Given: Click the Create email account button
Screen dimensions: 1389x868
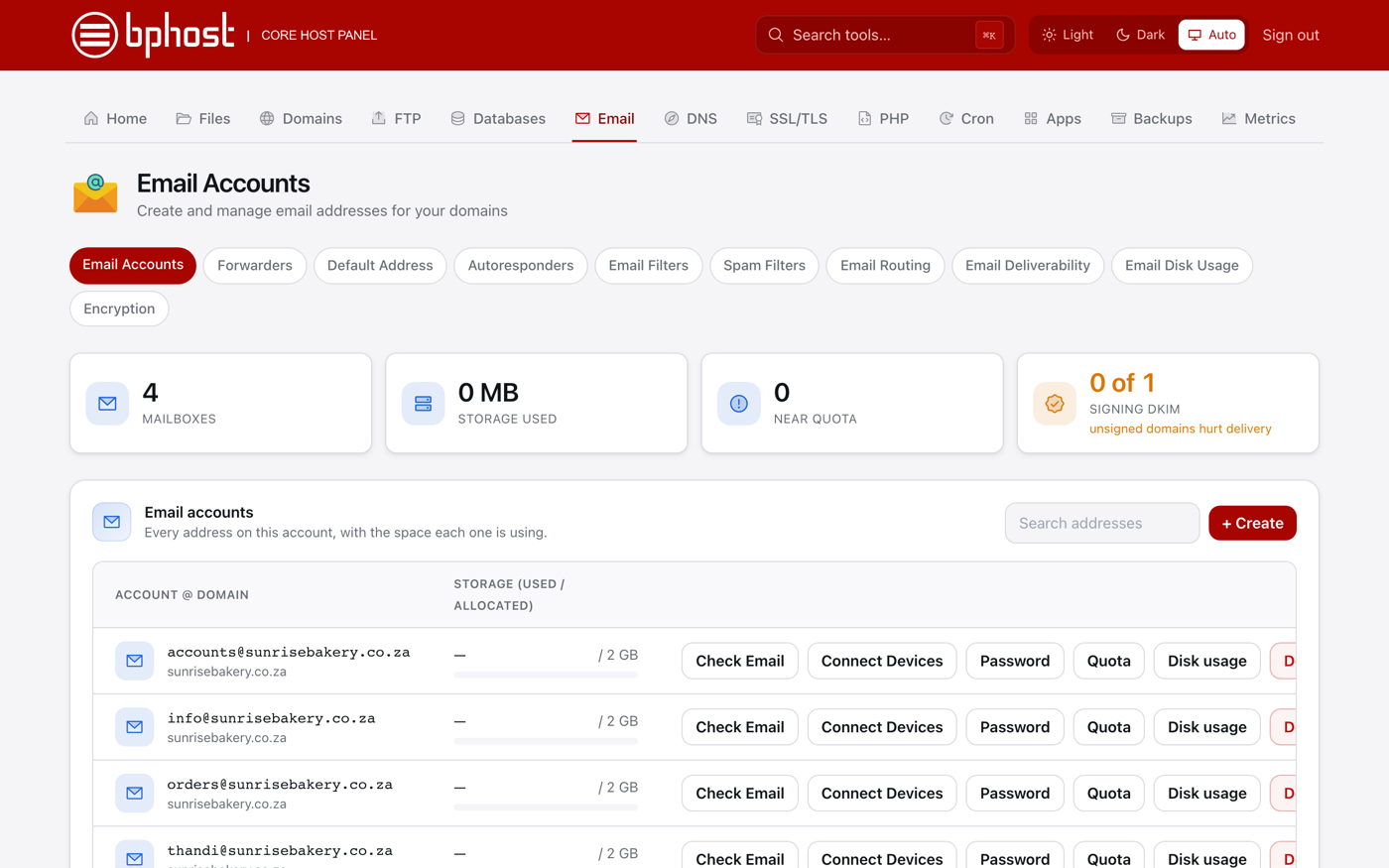Looking at the screenshot, I should coord(1252,523).
